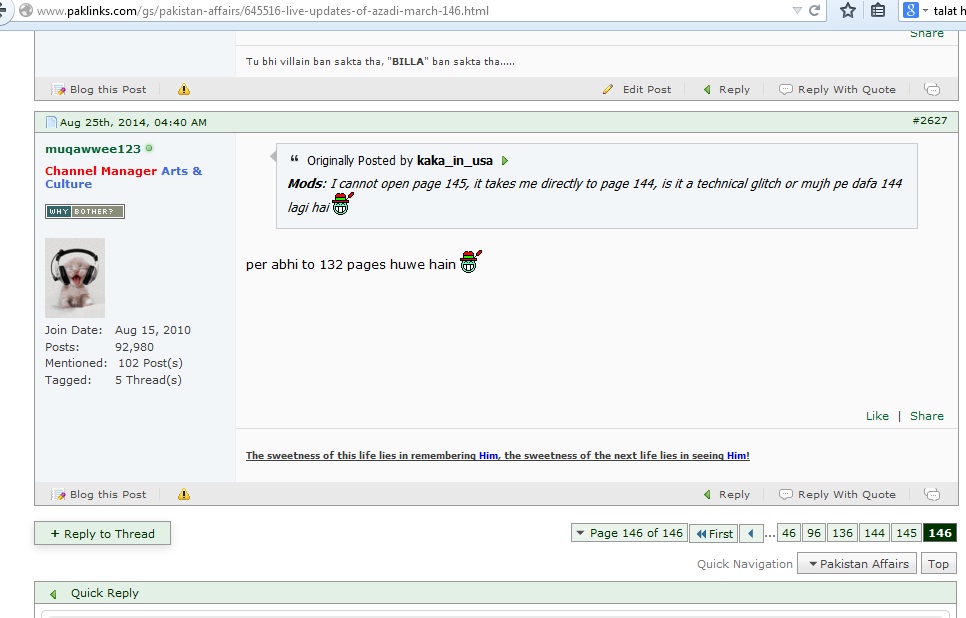
Task: Go to previous page using the arrow button
Action: tap(751, 533)
